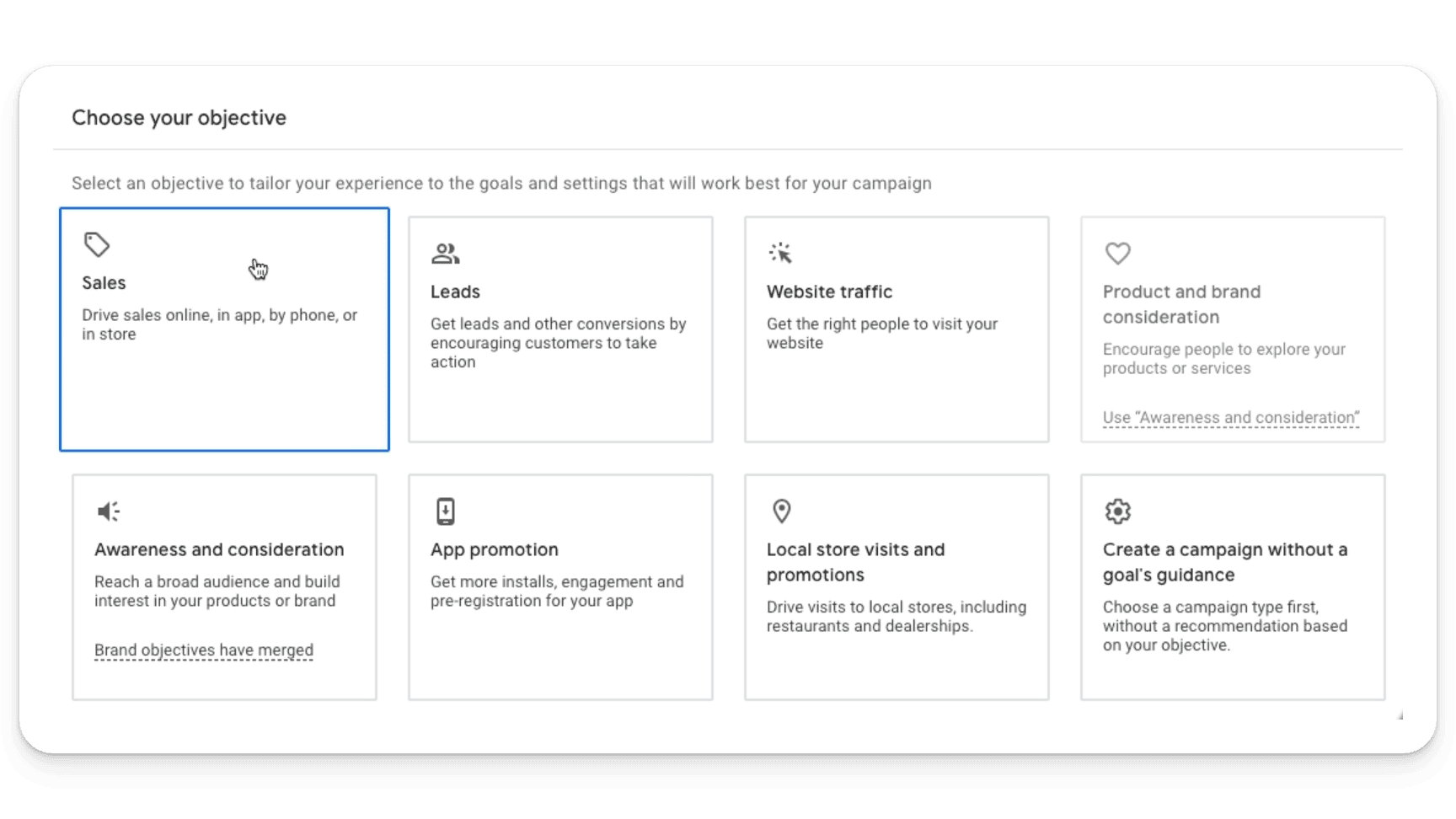Select the Sales objective card title
1456x819 pixels.
pos(104,283)
